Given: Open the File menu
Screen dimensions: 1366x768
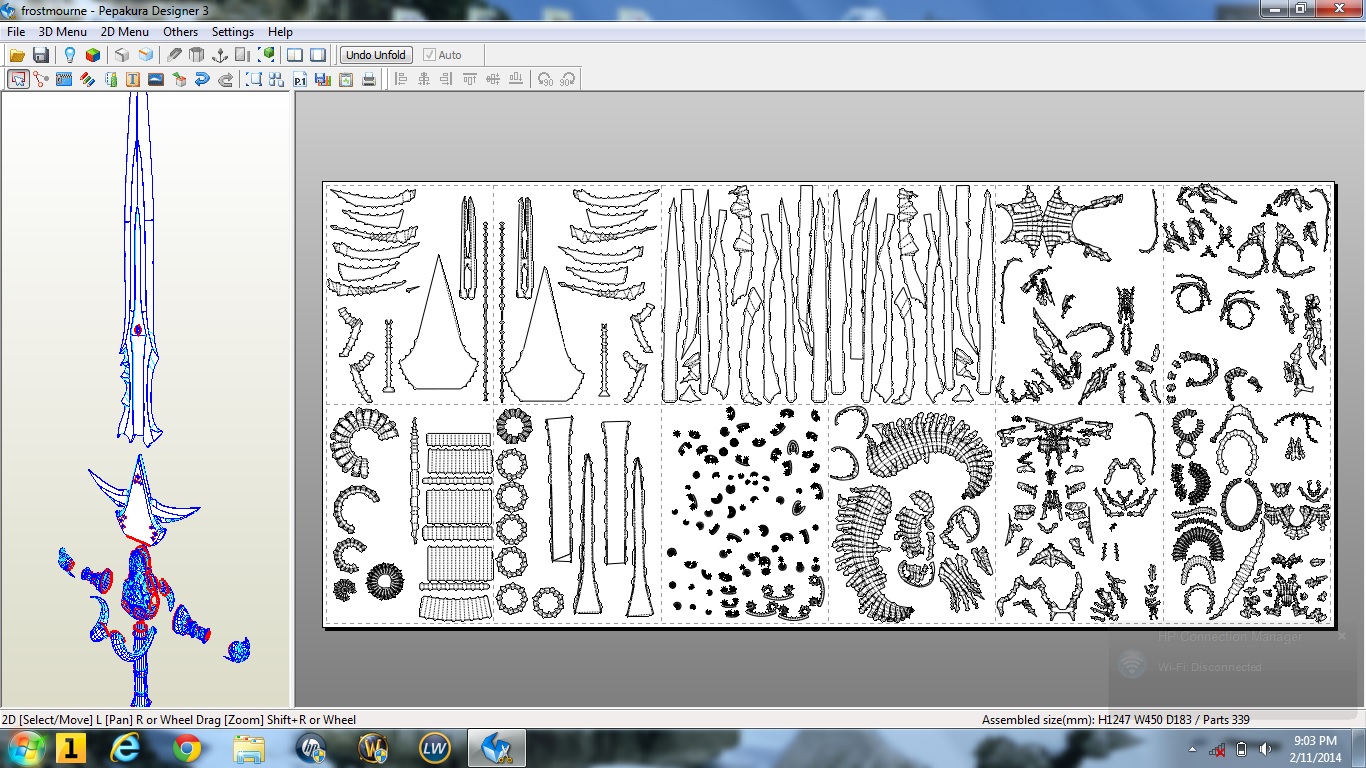Looking at the screenshot, I should [16, 32].
